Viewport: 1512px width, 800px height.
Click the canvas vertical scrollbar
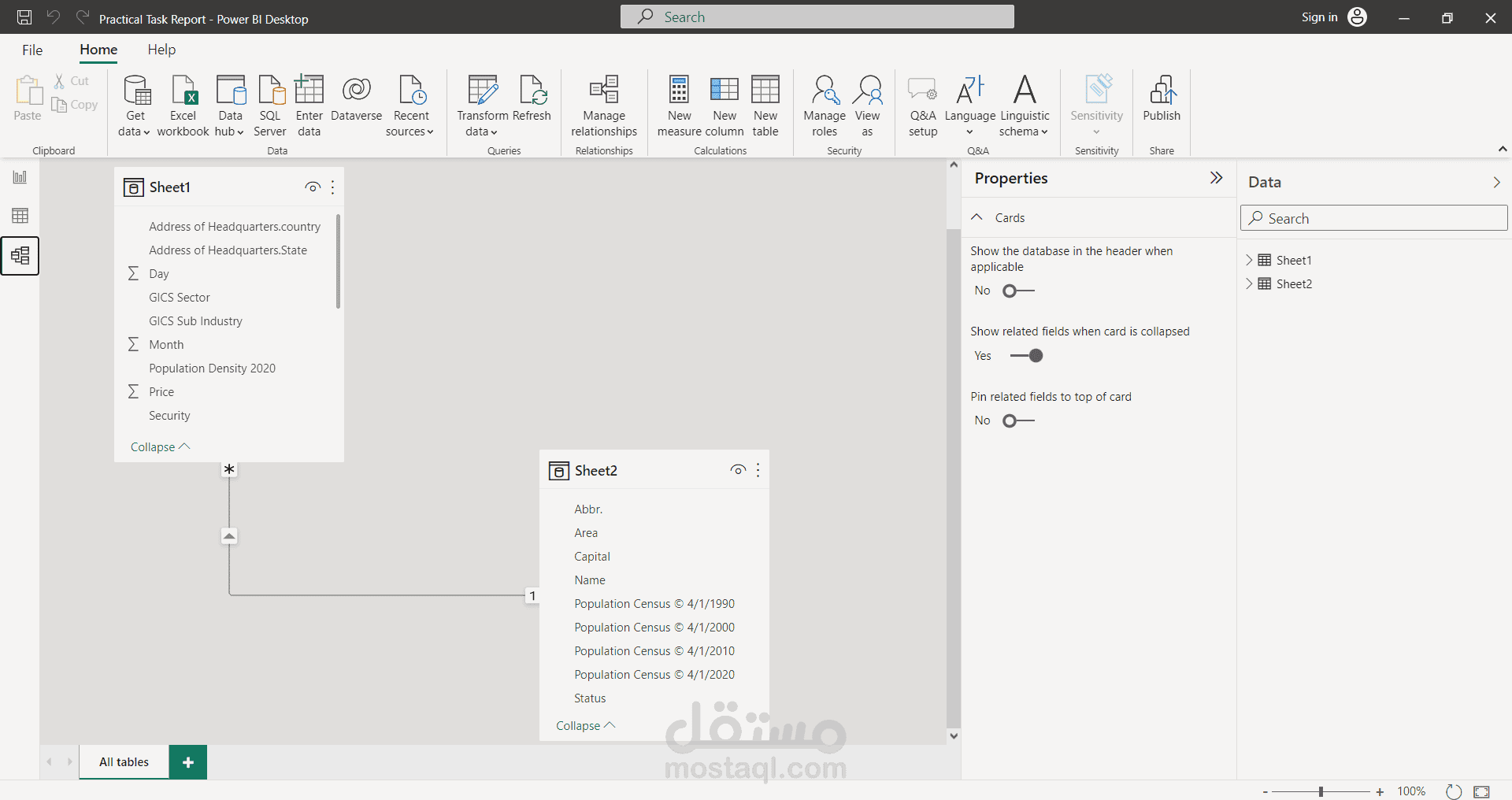[x=953, y=477]
